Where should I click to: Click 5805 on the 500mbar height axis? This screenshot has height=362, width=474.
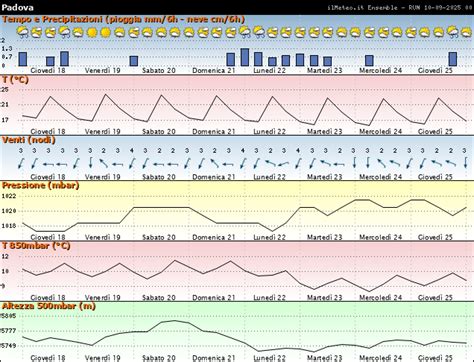(x=9, y=316)
